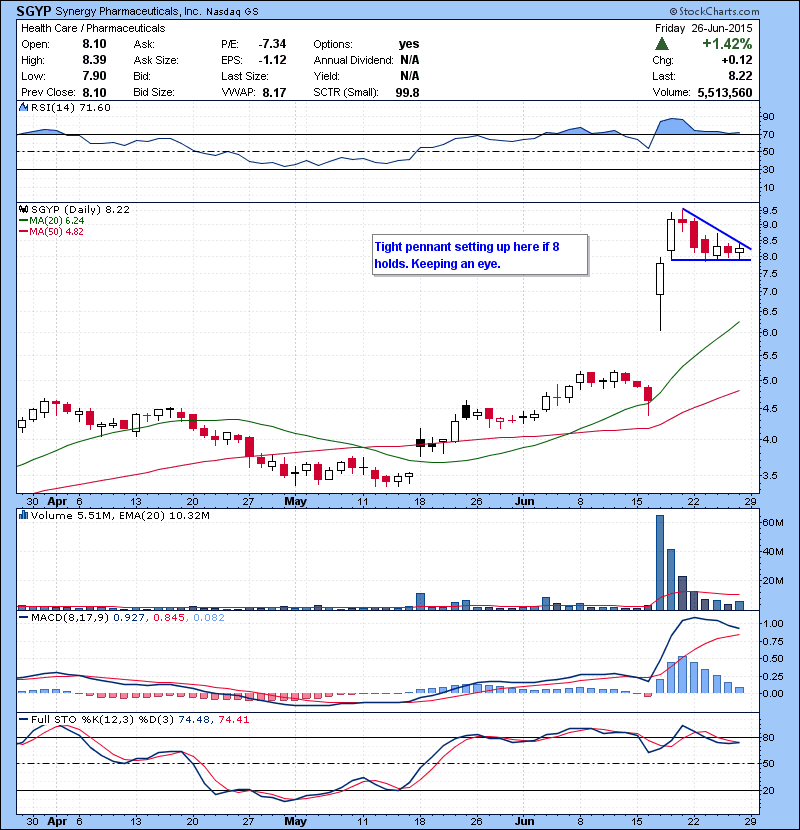Screen dimensions: 800x830
Task: Click the 'May' label on bottom date axis
Action: (x=295, y=821)
